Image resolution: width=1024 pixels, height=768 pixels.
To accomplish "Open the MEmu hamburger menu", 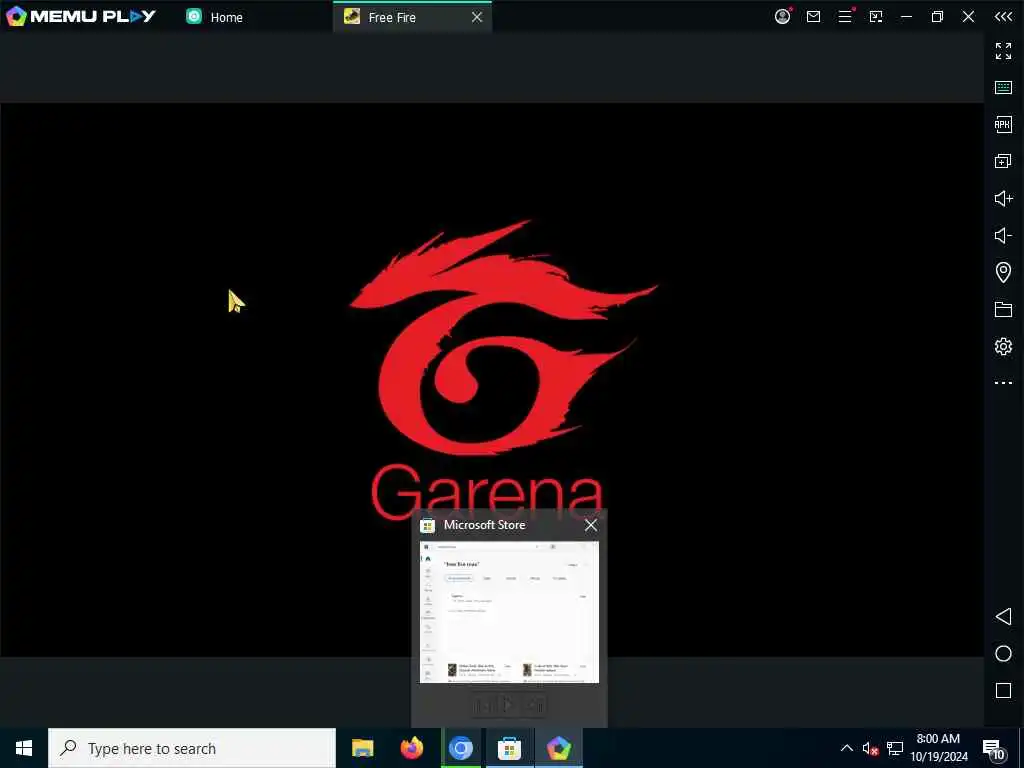I will coord(844,16).
